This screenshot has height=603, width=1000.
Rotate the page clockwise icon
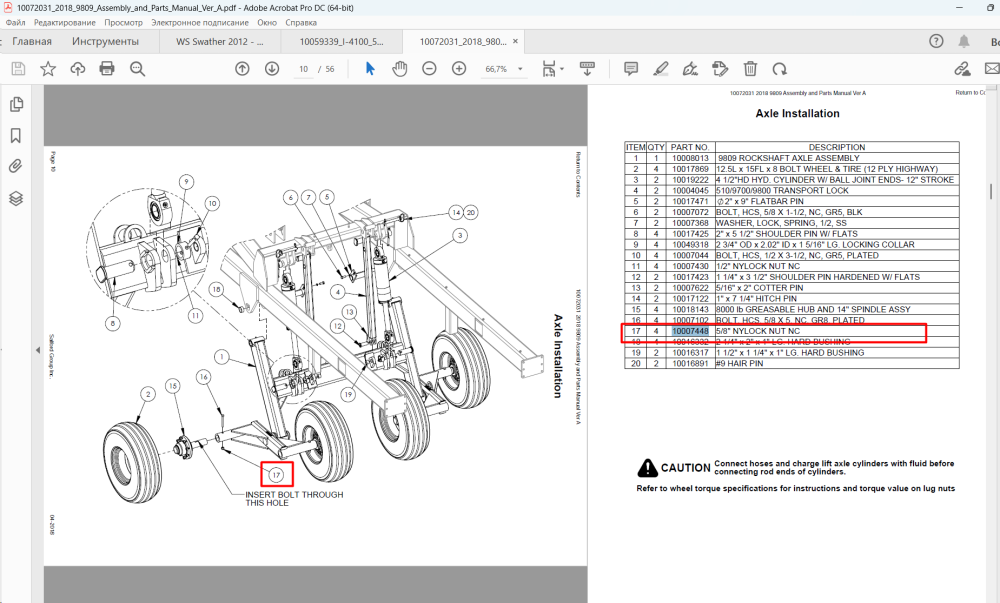pos(779,69)
